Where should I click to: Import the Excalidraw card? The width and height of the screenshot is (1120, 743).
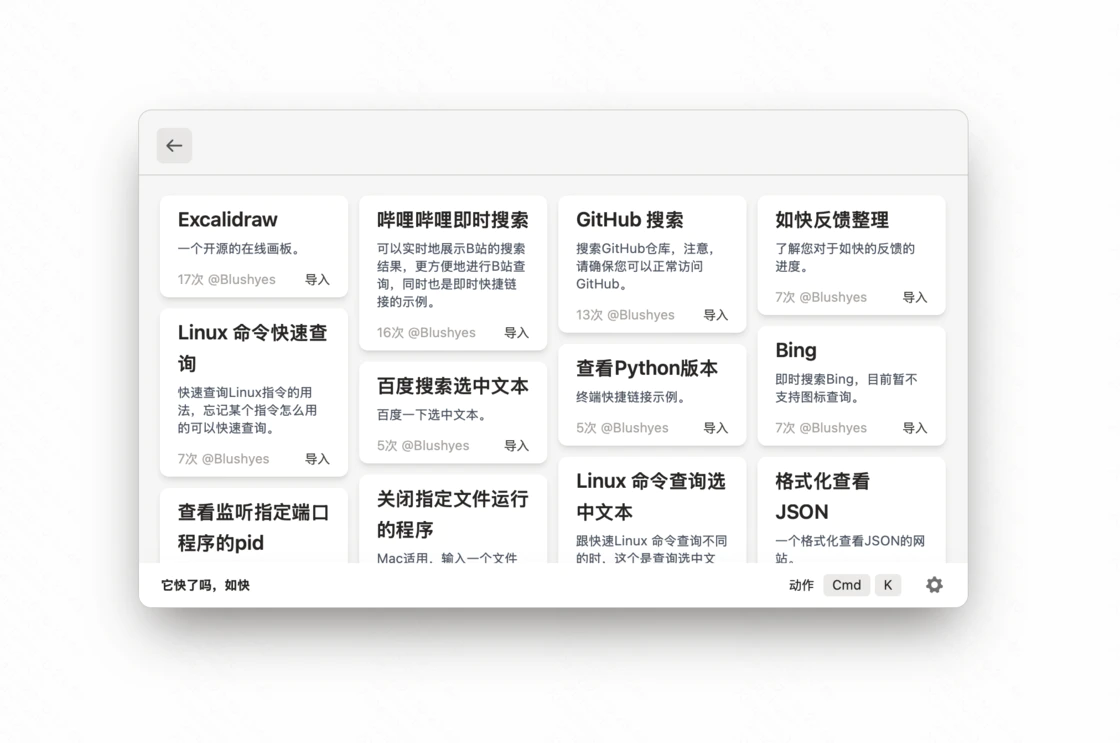point(317,279)
